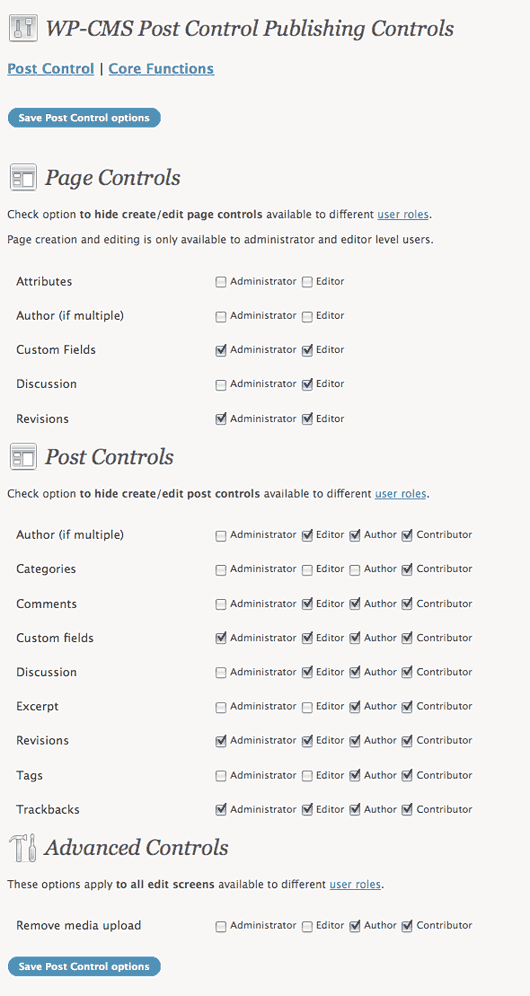Open the user roles link under Advanced Controls

click(355, 884)
